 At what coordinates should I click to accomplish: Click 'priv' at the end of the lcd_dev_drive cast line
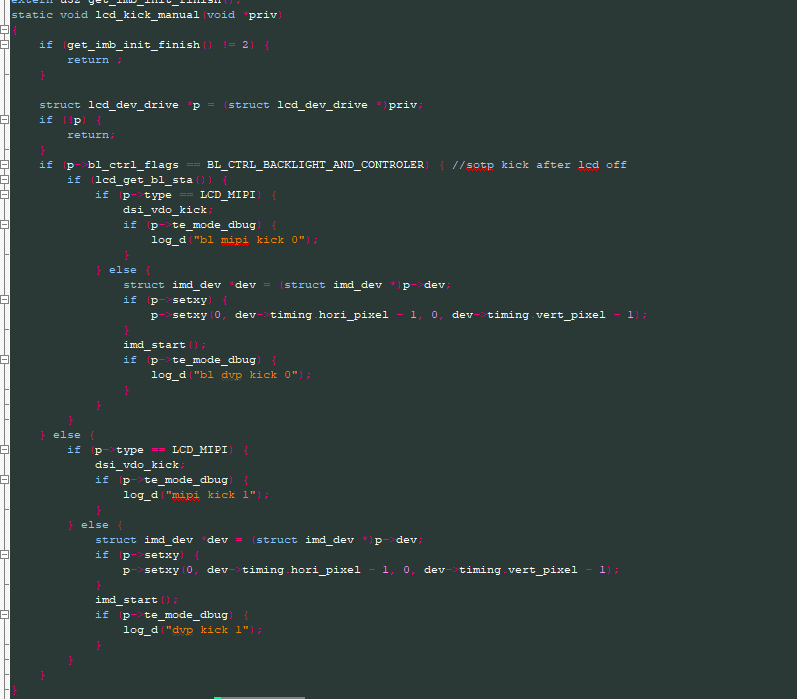(403, 105)
